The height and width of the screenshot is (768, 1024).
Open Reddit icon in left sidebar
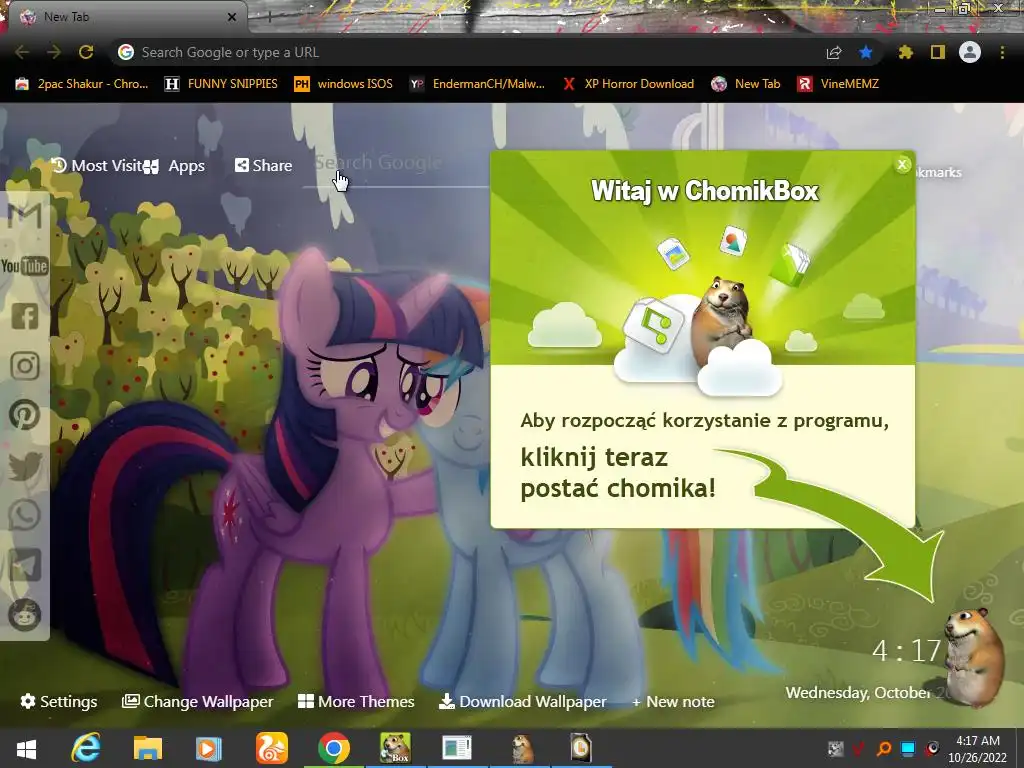(x=25, y=615)
